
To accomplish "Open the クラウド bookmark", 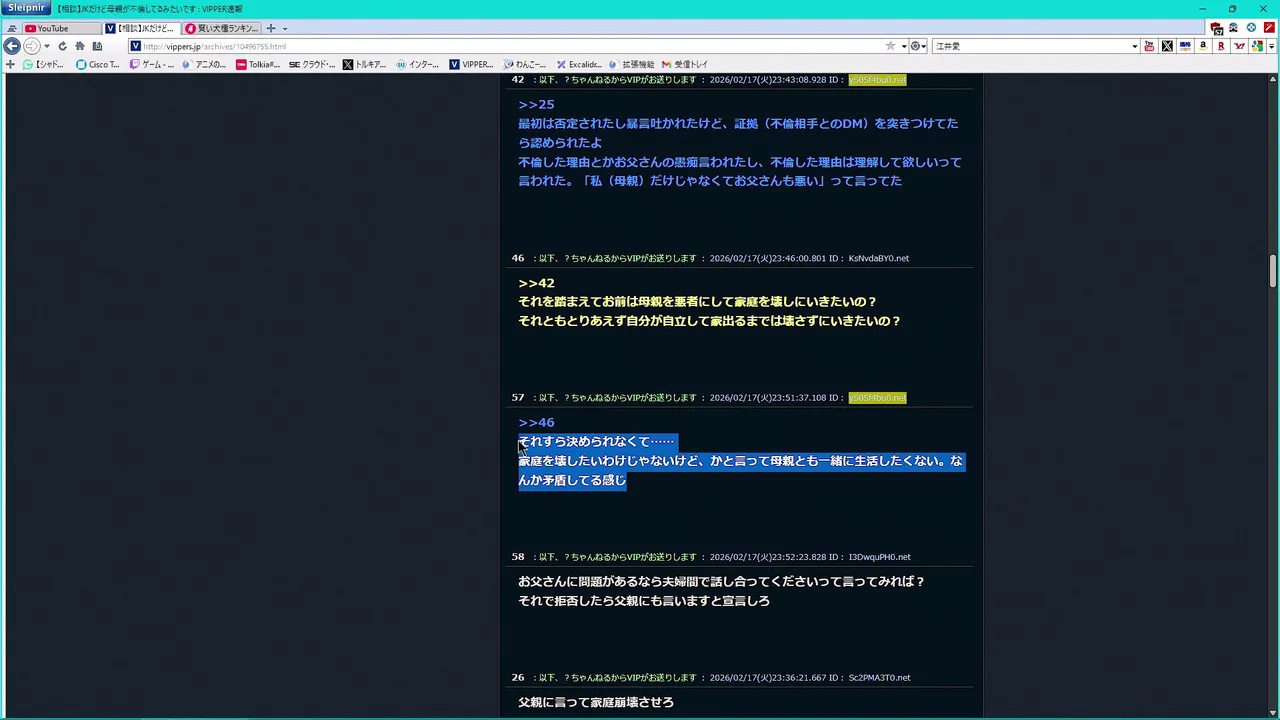I will [312, 64].
